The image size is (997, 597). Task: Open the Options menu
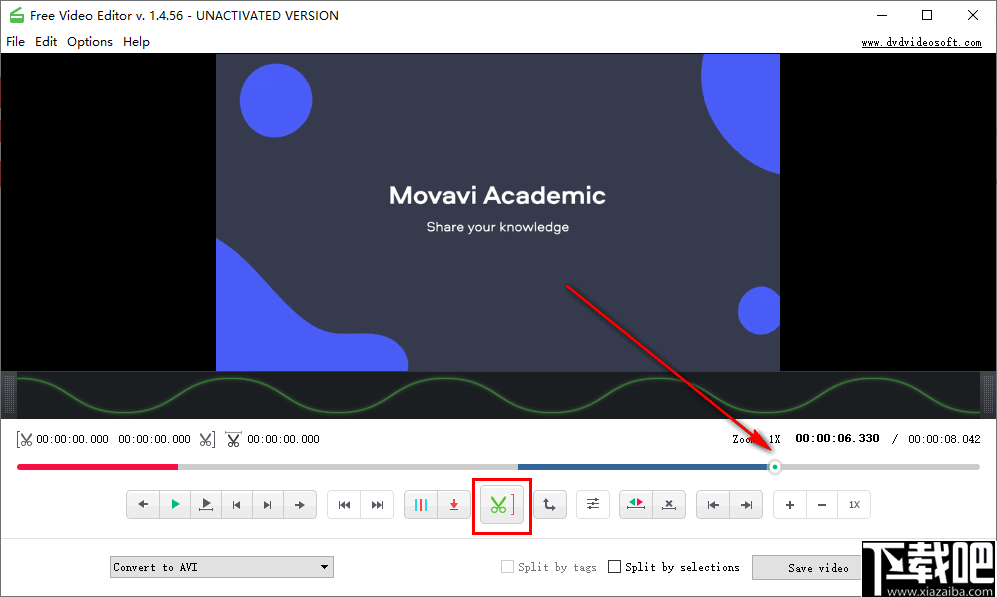tap(90, 41)
